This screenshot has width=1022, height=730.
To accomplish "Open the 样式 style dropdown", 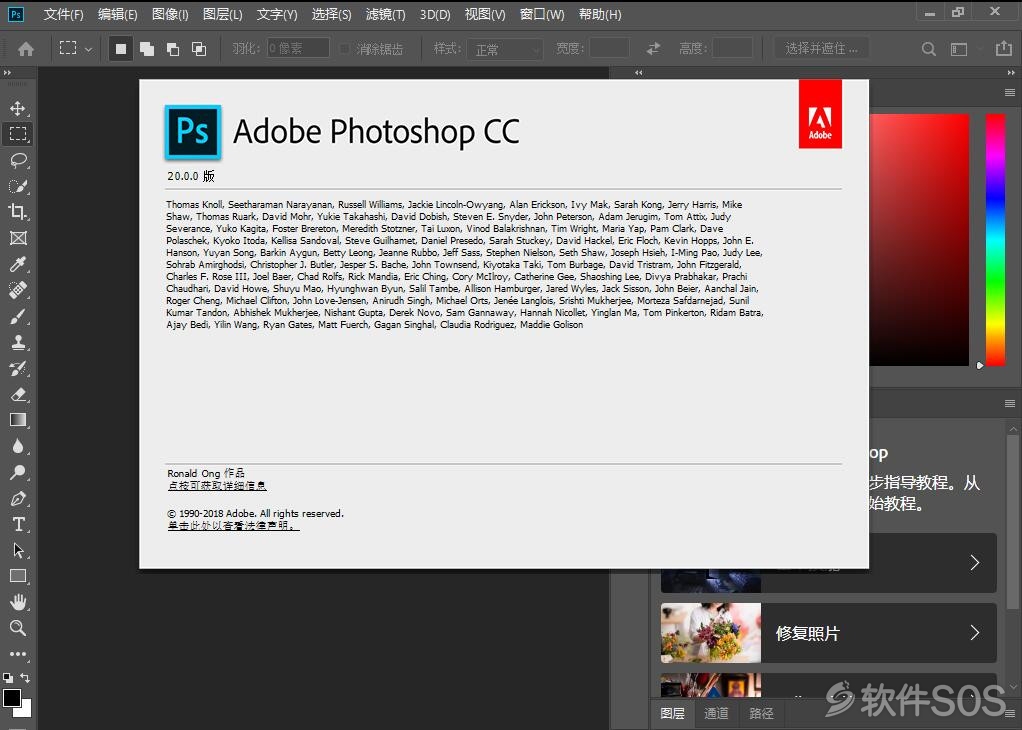I will [505, 49].
